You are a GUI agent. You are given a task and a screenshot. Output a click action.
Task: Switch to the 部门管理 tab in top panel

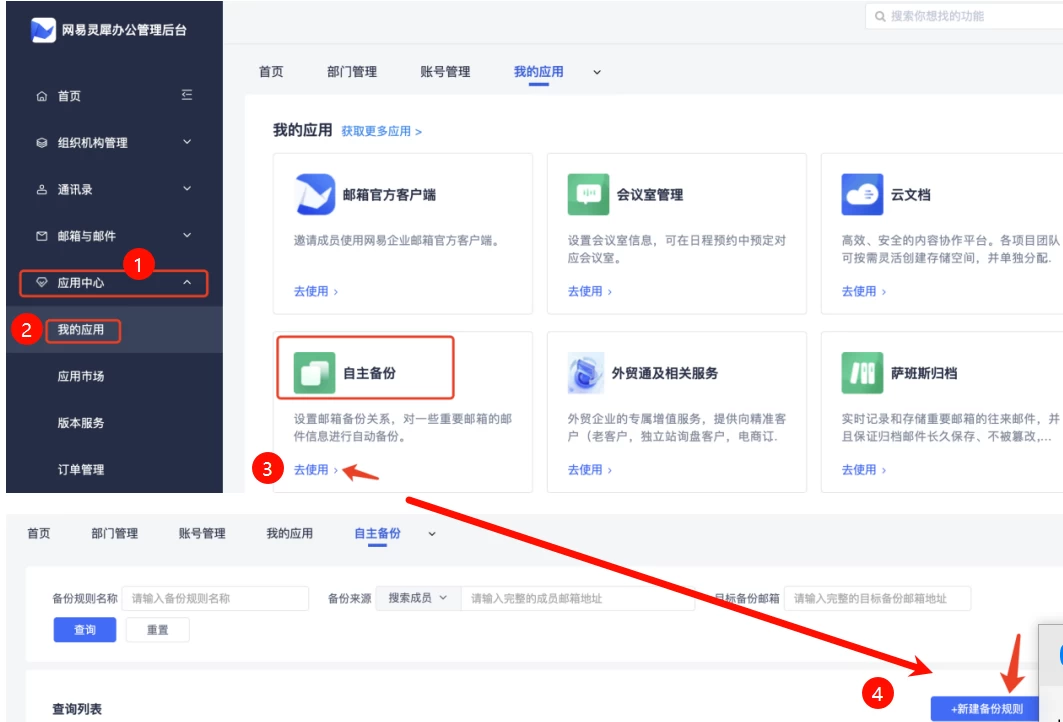tap(352, 72)
